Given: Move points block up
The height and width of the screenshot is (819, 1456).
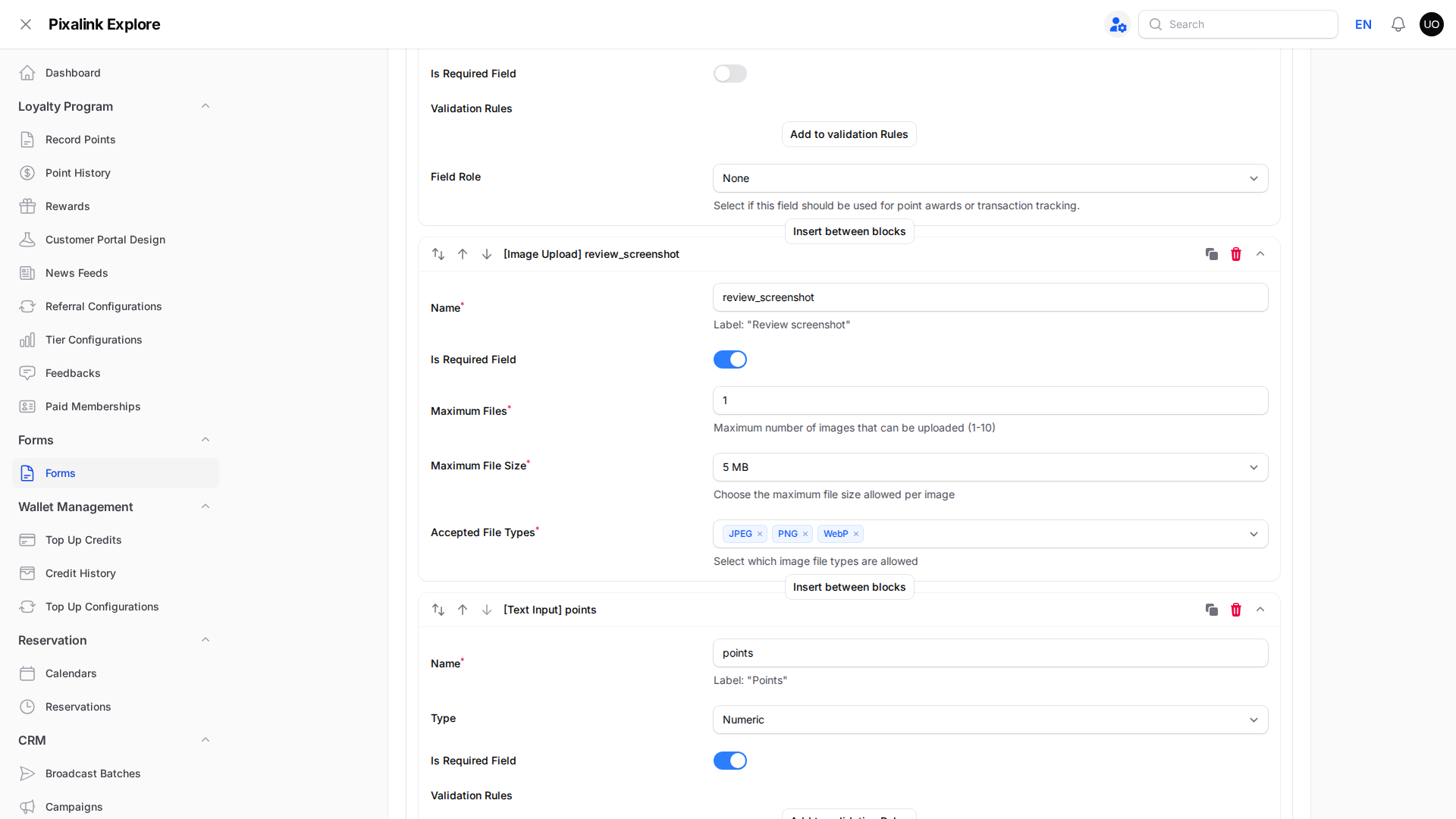Looking at the screenshot, I should 463,610.
